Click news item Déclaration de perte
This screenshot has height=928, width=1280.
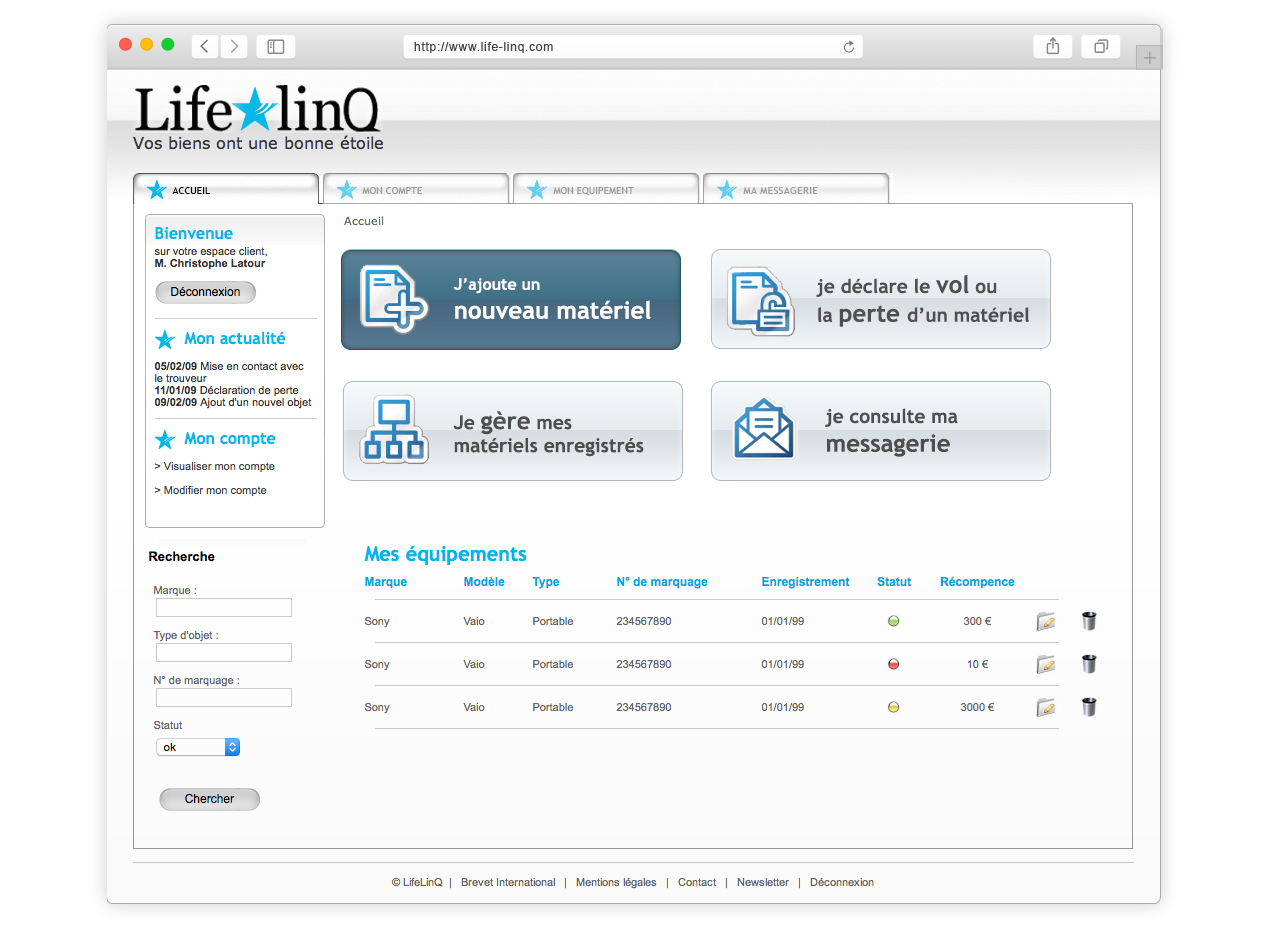tap(226, 390)
